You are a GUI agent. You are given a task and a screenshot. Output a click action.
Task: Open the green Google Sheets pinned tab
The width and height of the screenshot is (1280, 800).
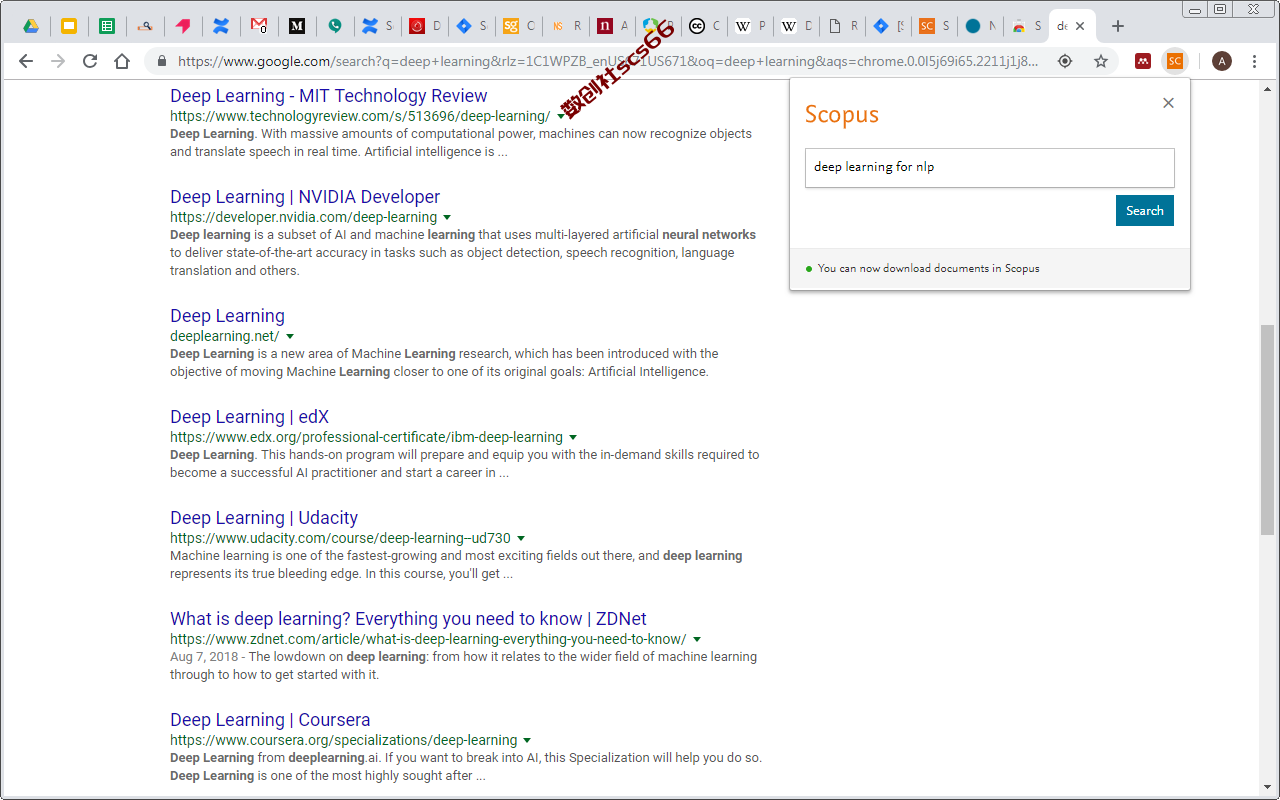click(107, 26)
